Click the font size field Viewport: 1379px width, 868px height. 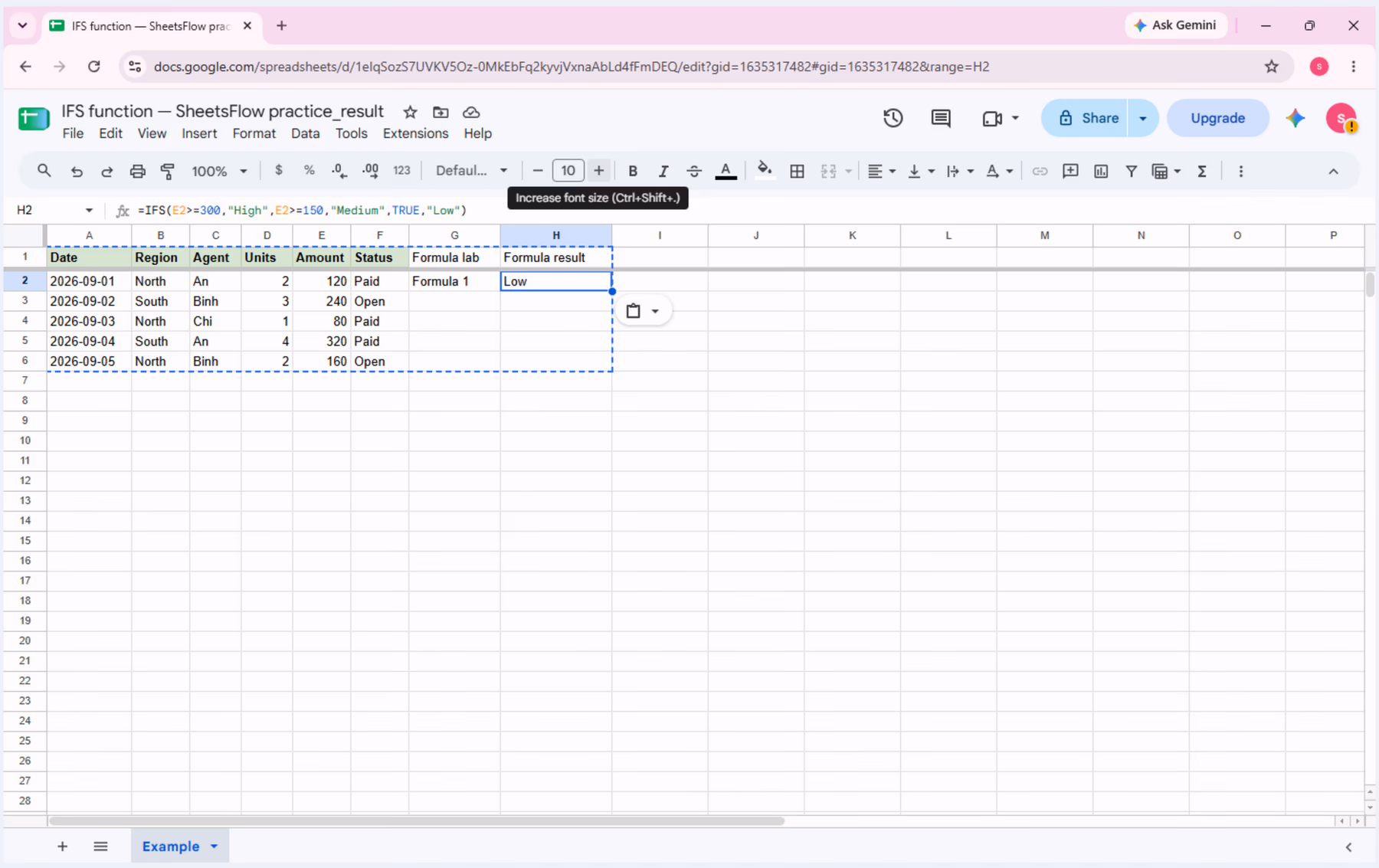click(568, 171)
